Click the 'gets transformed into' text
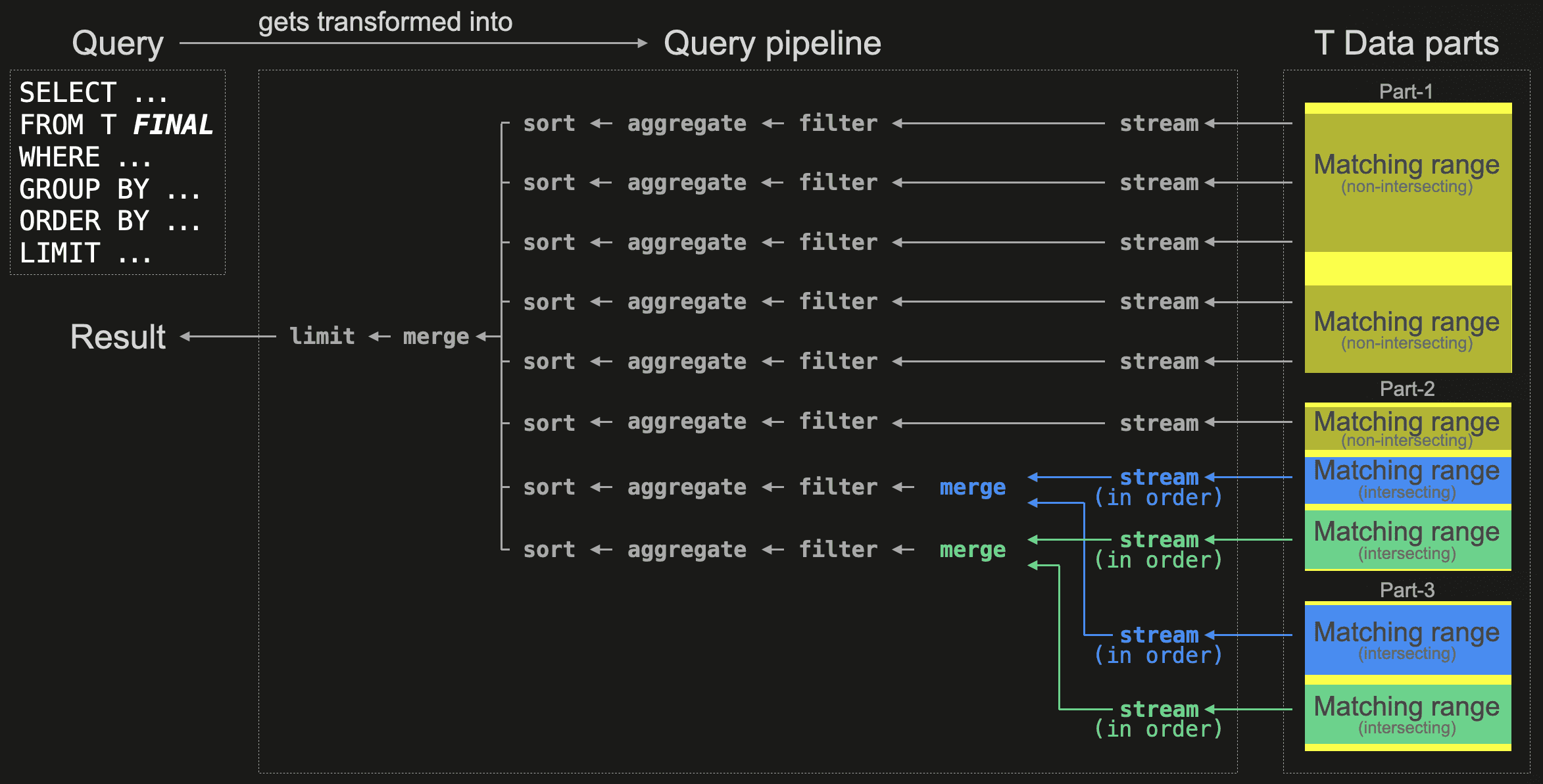This screenshot has width=1543, height=784. coord(385,22)
